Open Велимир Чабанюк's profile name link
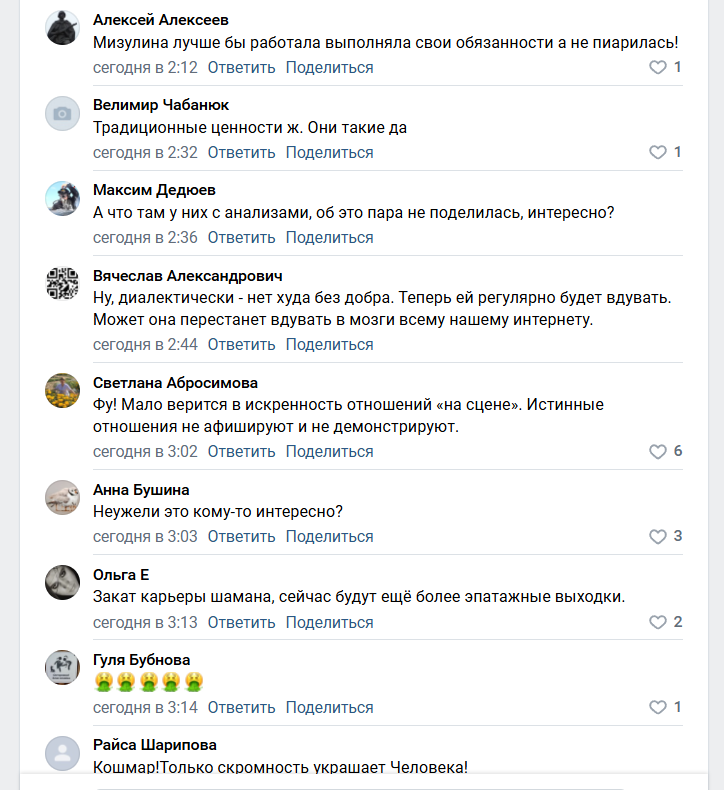This screenshot has height=790, width=724. point(161,105)
